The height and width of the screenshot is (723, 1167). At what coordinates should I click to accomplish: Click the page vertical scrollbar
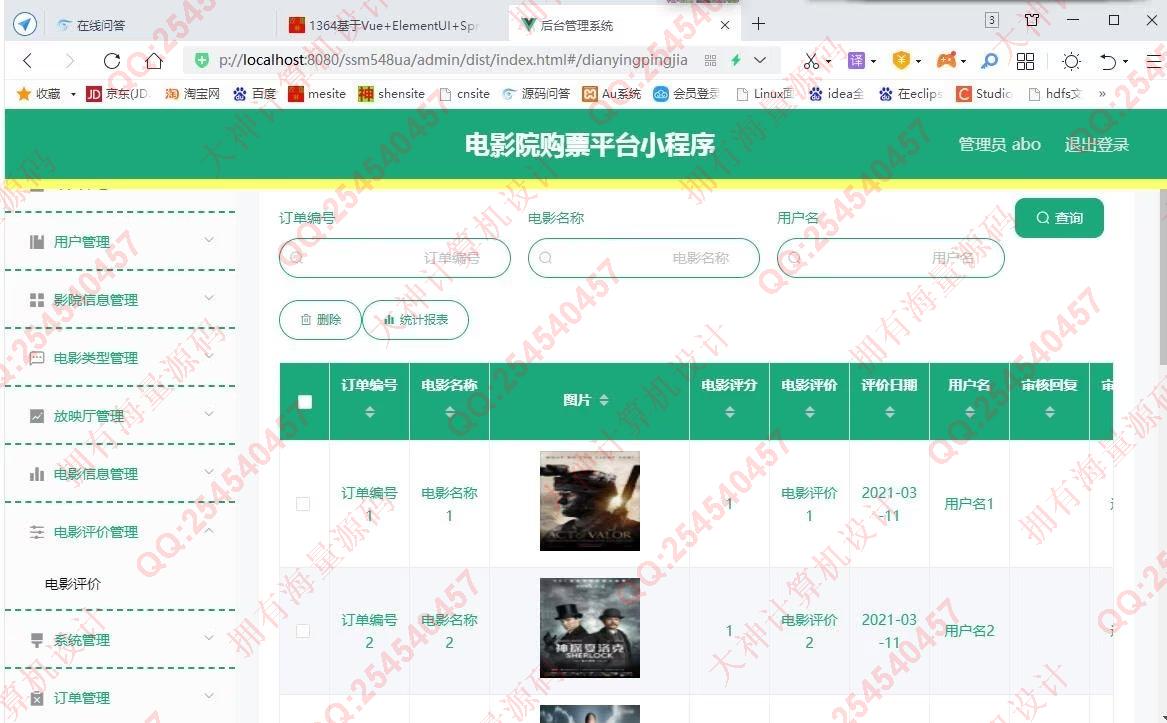point(1162,275)
